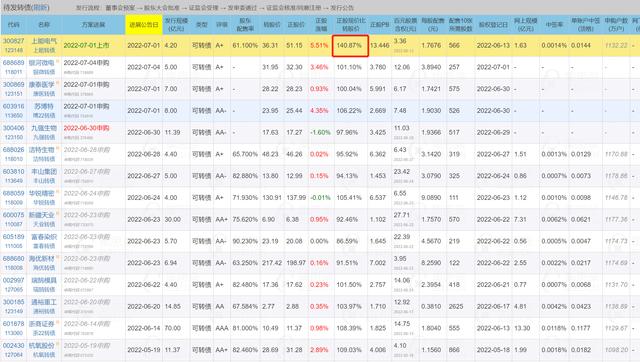Open the 九强生物 stock link
The width and height of the screenshot is (640, 362).
(44, 128)
